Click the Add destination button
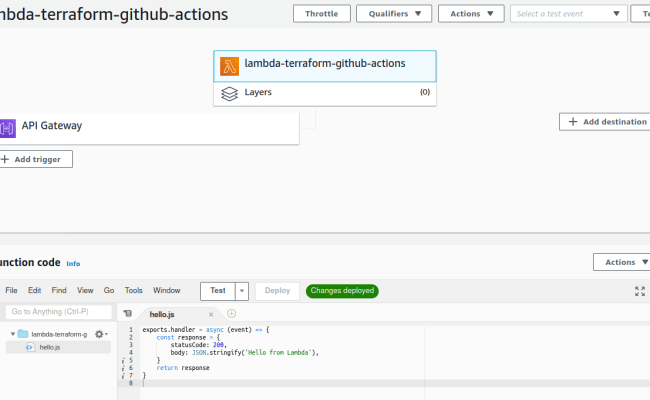Screen dimensions: 650x400 605,122
